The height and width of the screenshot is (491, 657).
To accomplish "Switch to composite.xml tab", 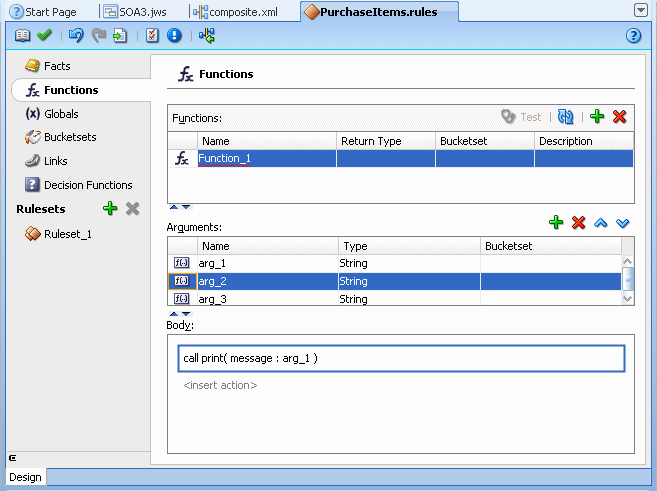I will [235, 12].
